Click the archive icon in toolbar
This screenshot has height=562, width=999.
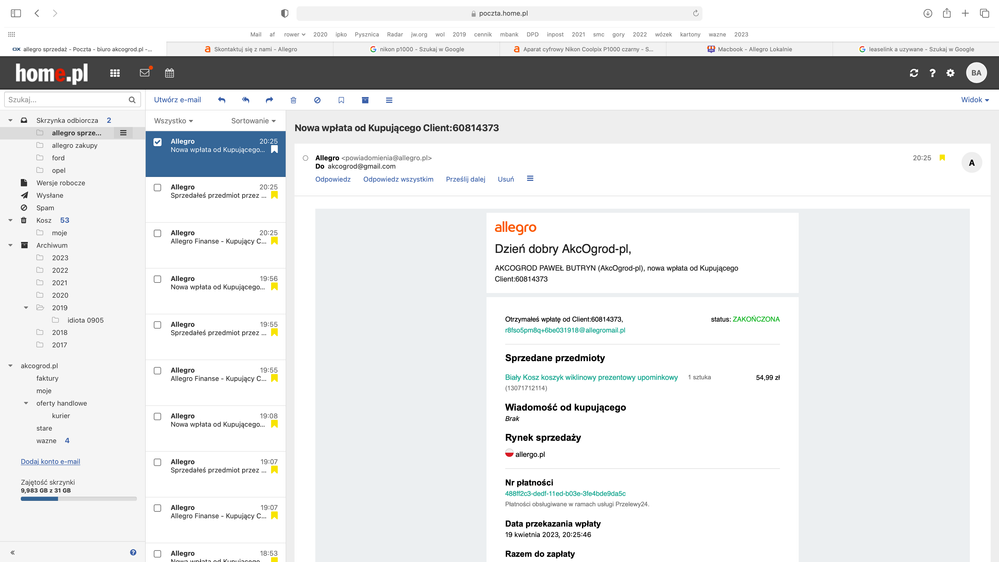(365, 100)
